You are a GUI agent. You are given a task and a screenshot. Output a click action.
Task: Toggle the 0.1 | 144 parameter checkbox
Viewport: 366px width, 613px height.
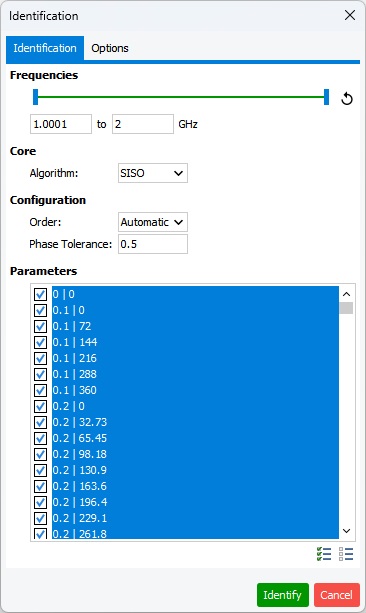tap(40, 342)
